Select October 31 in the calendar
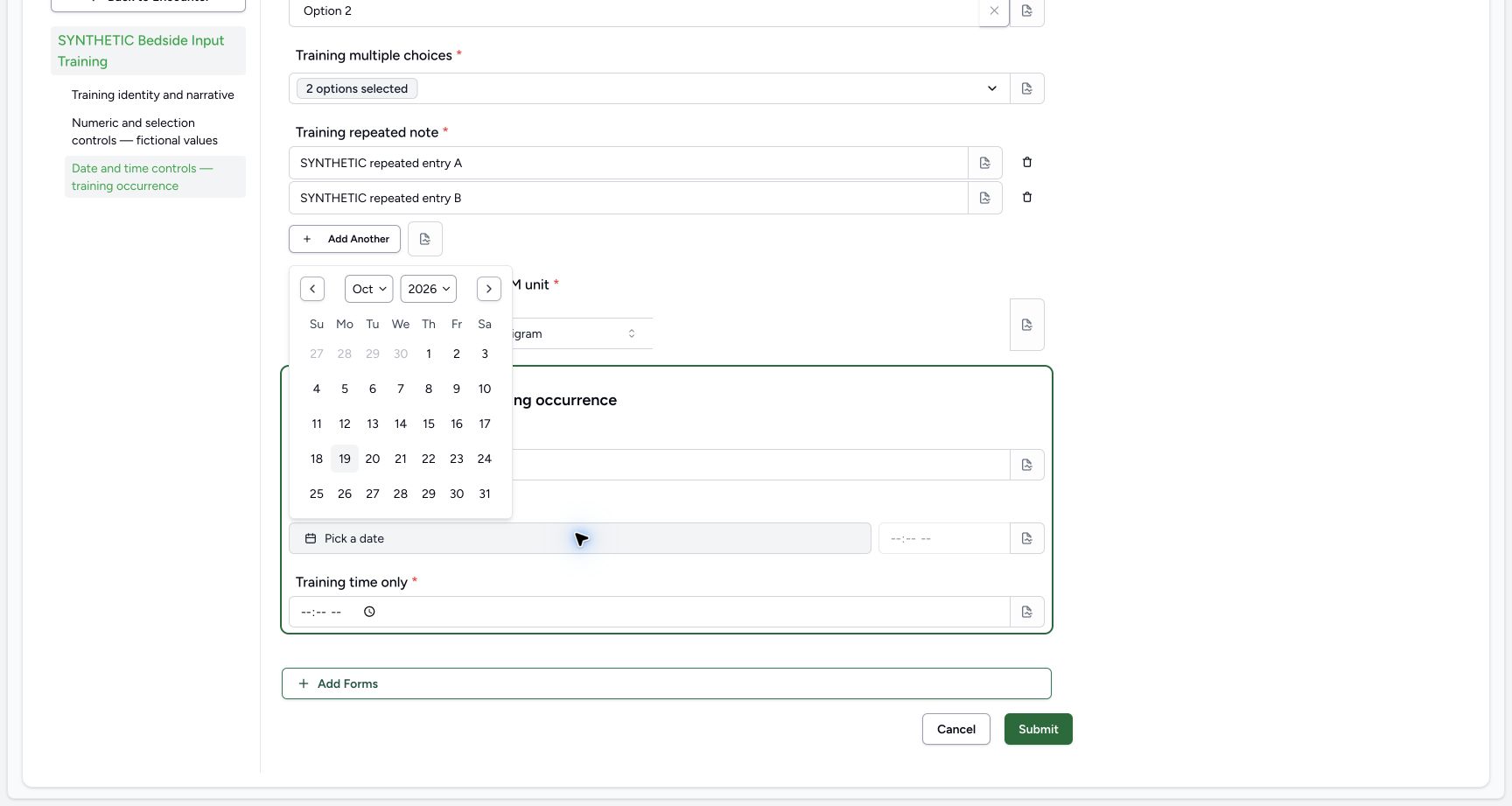The image size is (1512, 806). point(485,494)
